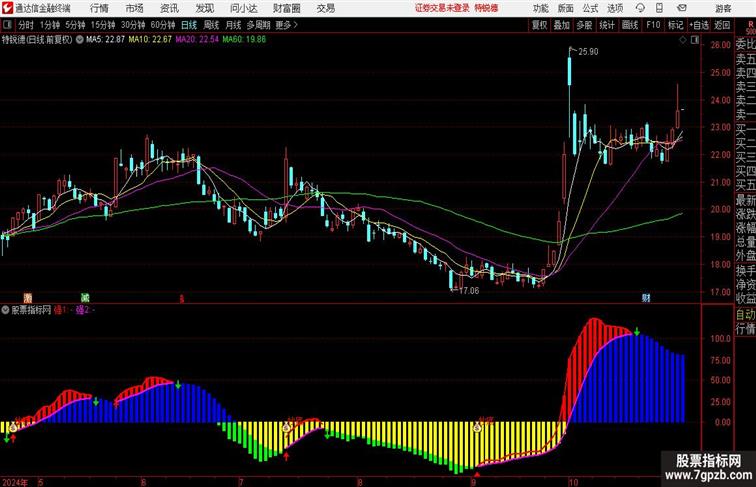
Task: Open the 公式 menu
Action: click(590, 8)
